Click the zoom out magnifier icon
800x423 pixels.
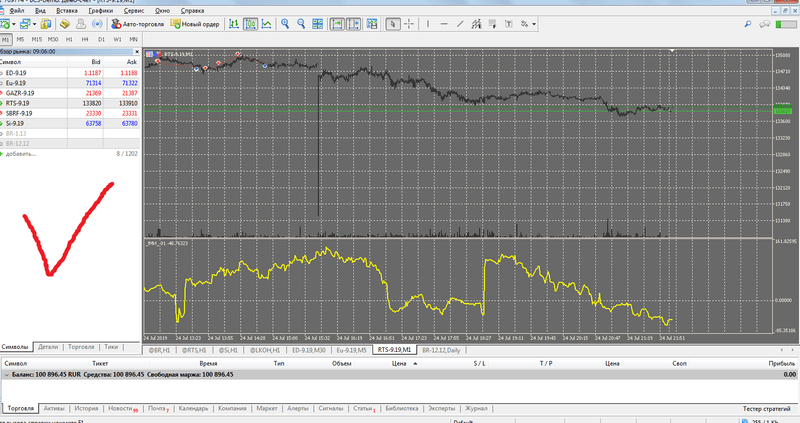(x=301, y=24)
